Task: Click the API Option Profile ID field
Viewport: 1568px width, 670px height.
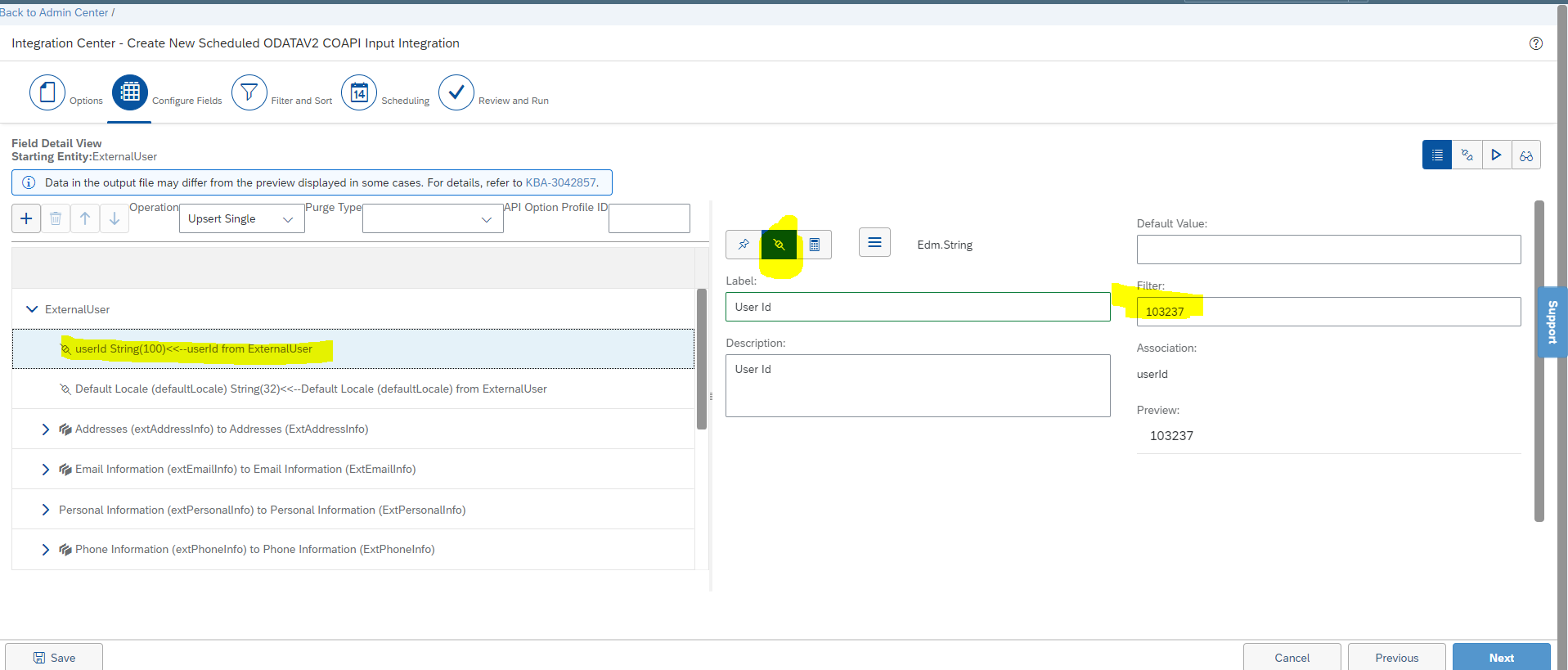Action: point(649,218)
